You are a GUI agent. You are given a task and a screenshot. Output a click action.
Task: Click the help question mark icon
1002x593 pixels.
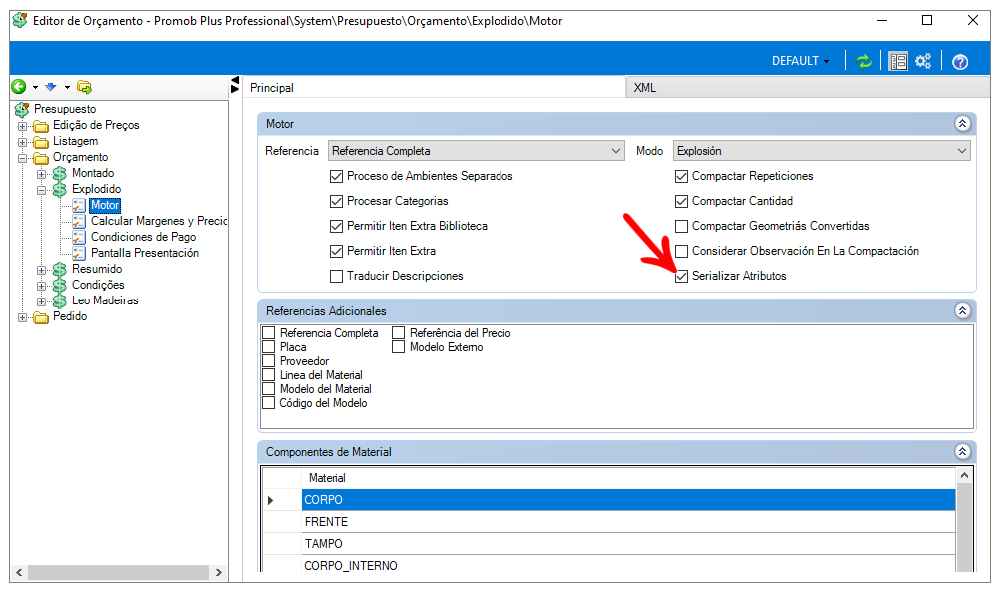click(960, 62)
